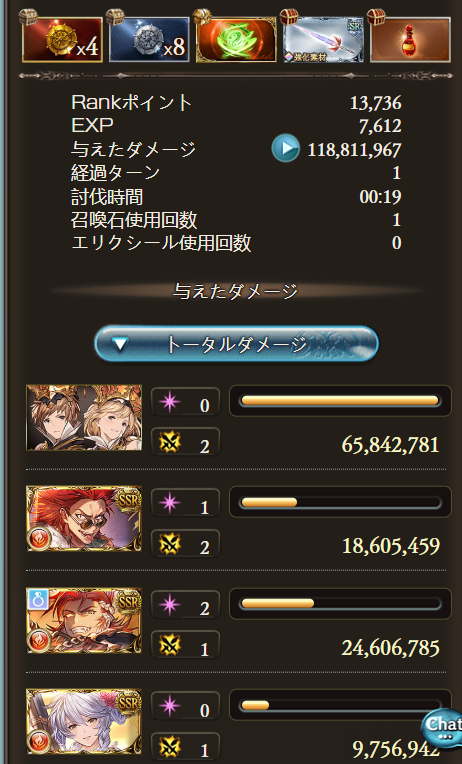Click the damage bar for 24,606,785
This screenshot has width=462, height=764.
340,604
